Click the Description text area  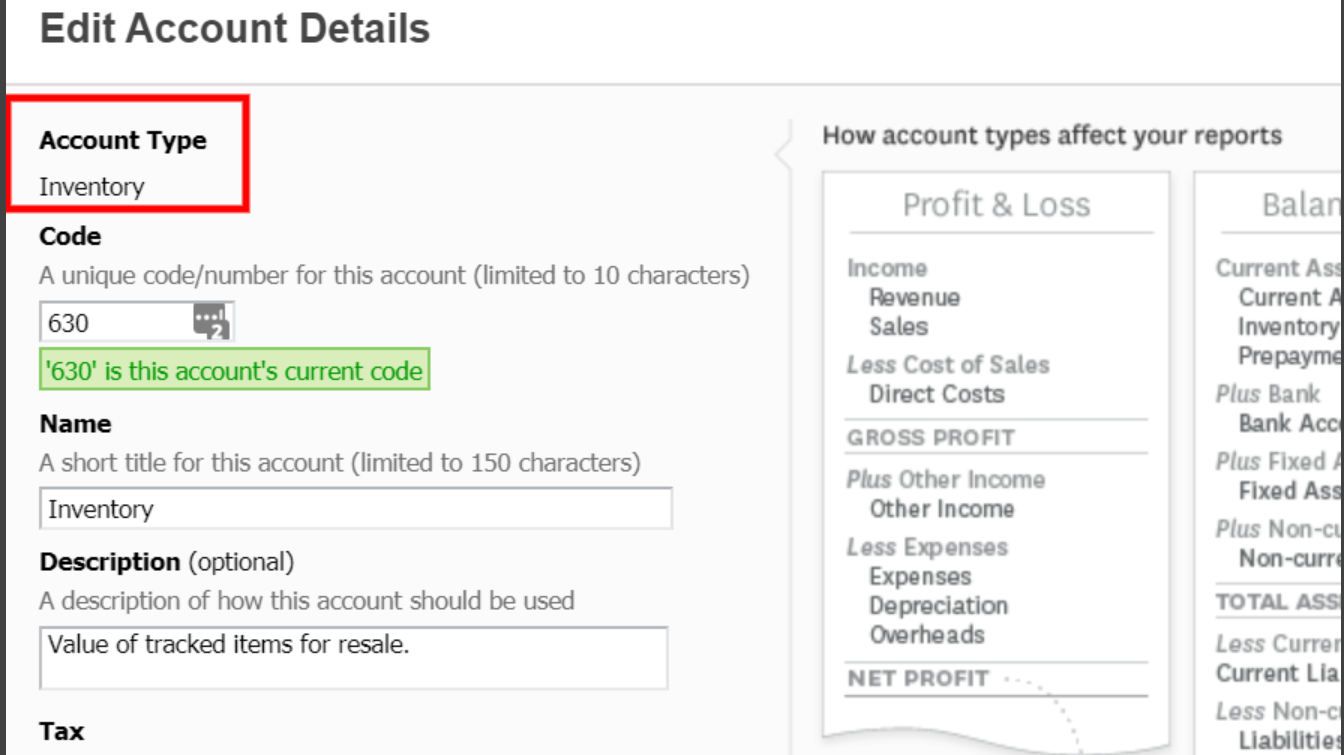tap(353, 657)
